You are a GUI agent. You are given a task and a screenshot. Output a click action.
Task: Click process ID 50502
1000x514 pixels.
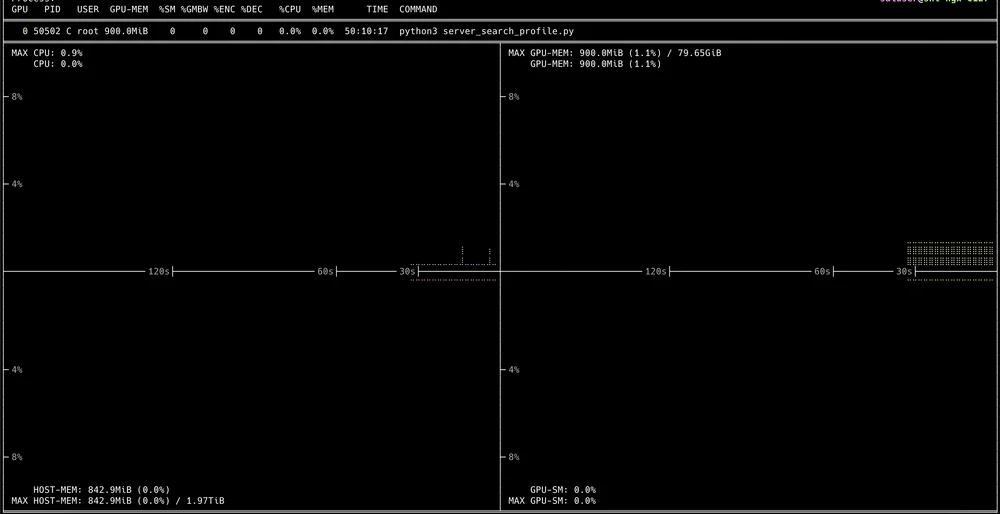47,31
